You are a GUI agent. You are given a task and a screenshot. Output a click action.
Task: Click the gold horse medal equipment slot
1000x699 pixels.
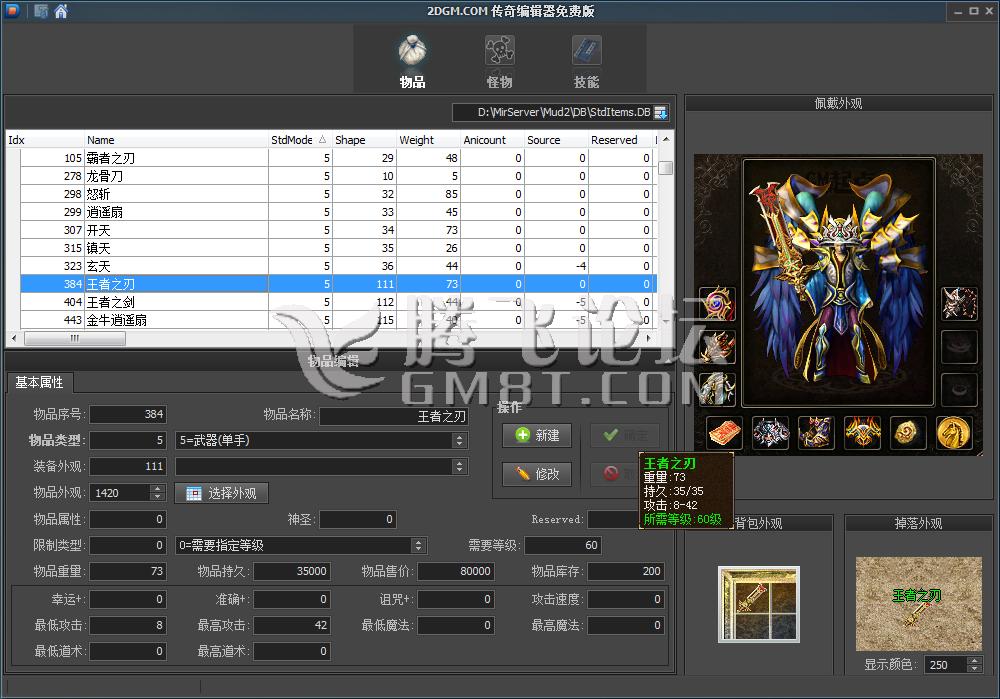[x=954, y=432]
